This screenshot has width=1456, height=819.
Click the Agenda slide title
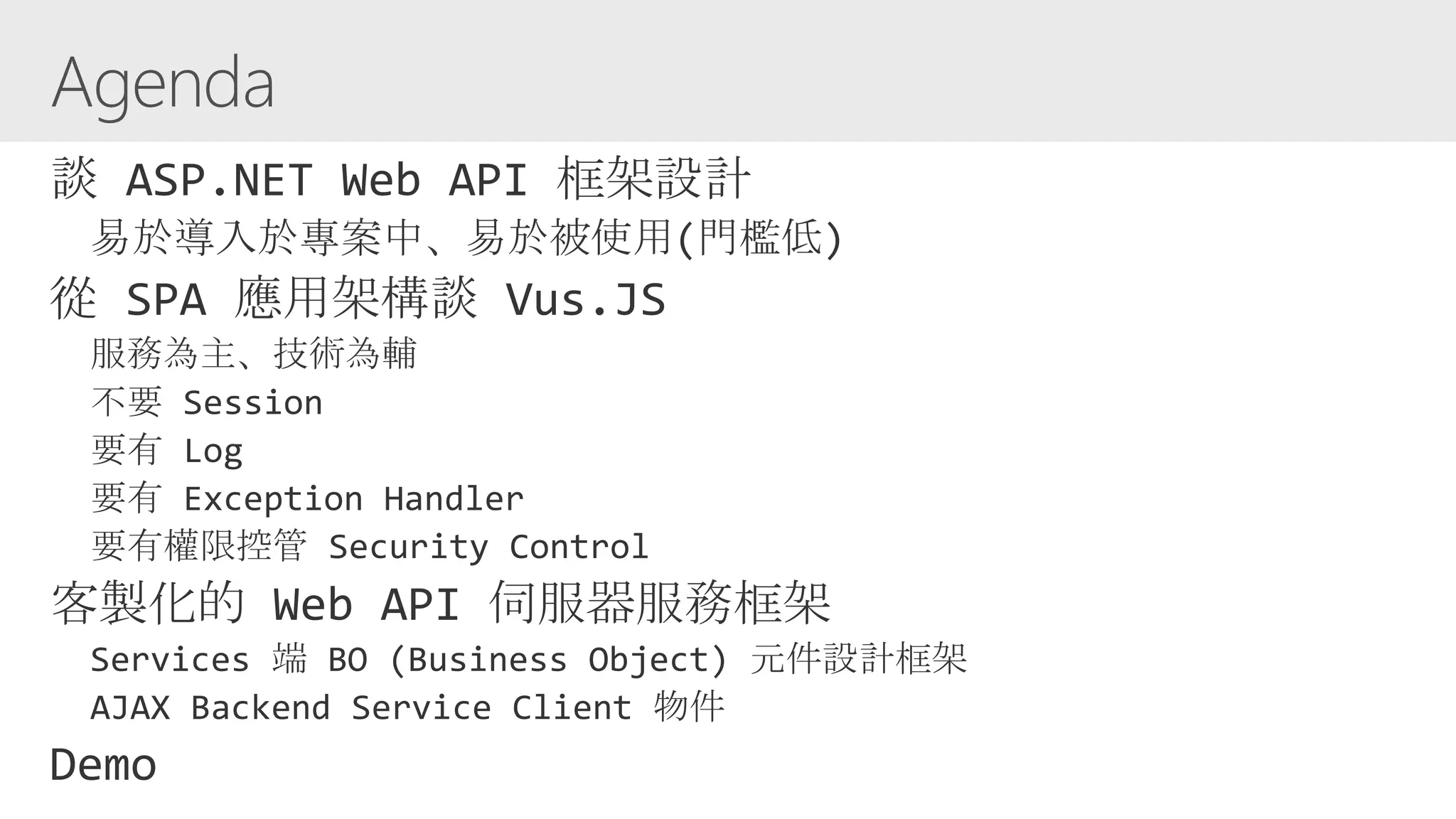click(x=163, y=85)
